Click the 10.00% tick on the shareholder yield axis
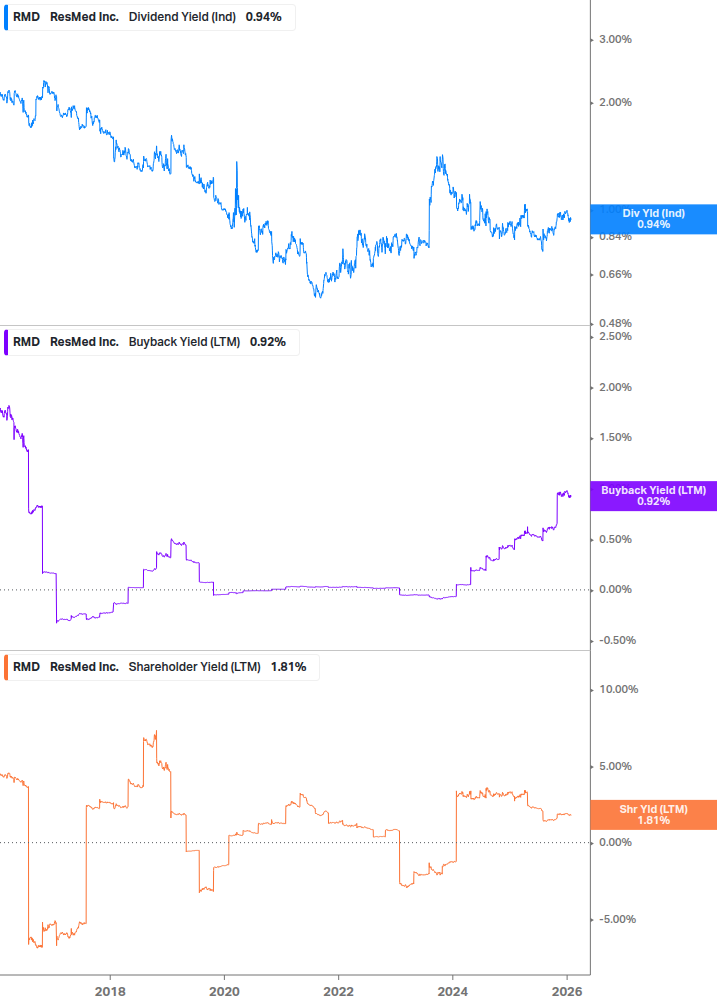The image size is (717, 1005). click(x=618, y=689)
